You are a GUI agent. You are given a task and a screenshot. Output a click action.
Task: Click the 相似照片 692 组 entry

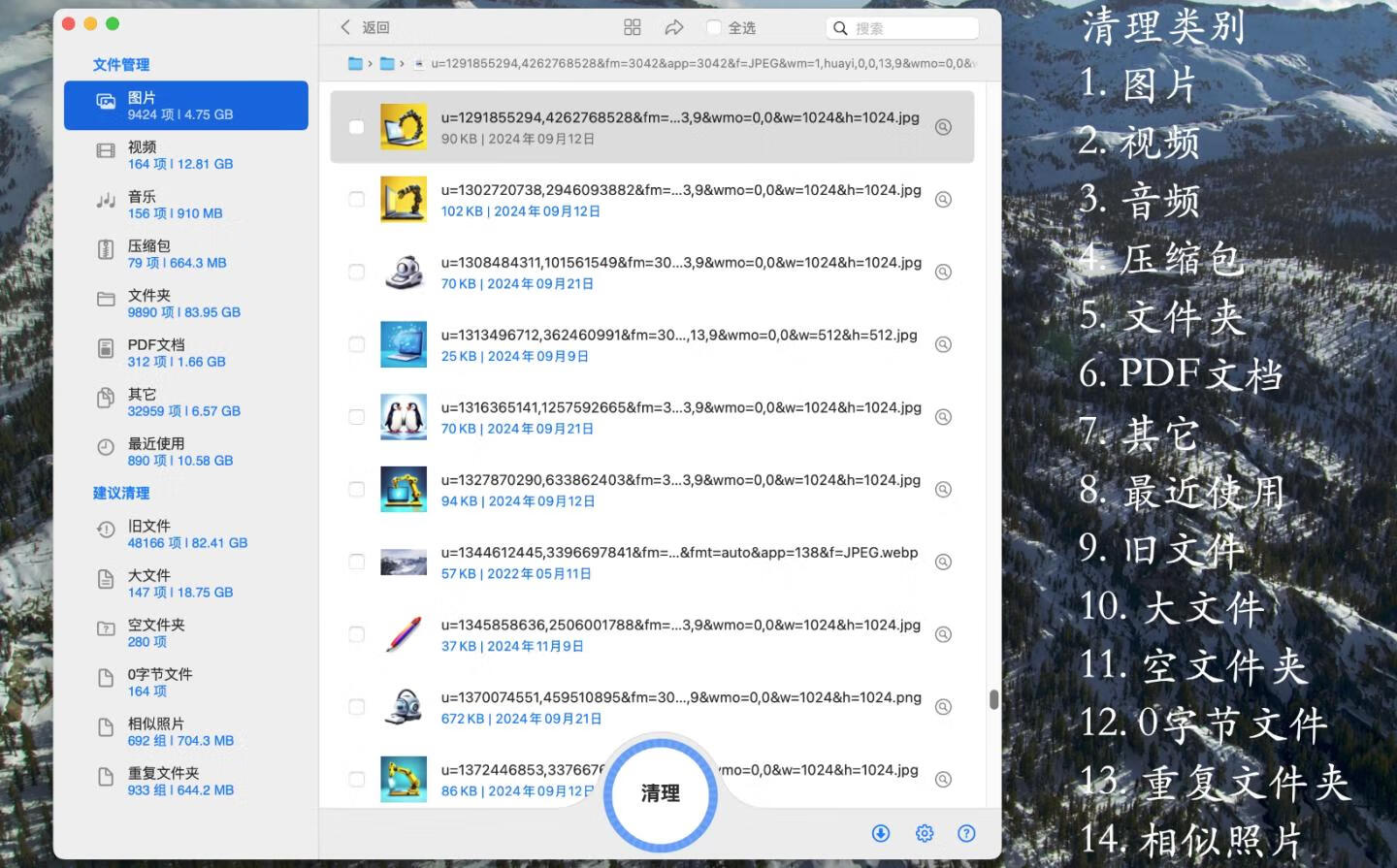click(186, 732)
